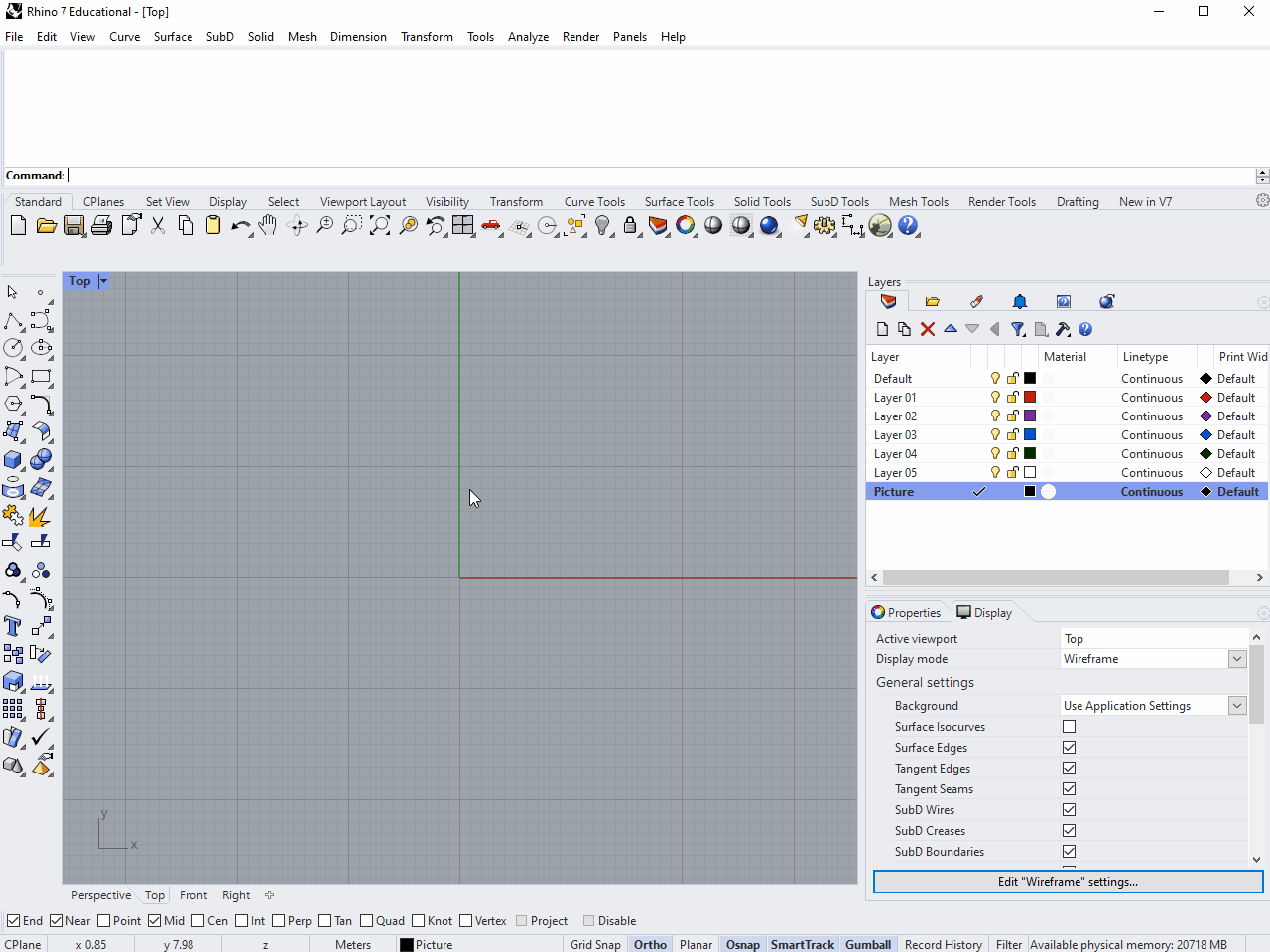Toggle the Near osnap checkbox
The width and height of the screenshot is (1270, 952).
pyautogui.click(x=57, y=921)
